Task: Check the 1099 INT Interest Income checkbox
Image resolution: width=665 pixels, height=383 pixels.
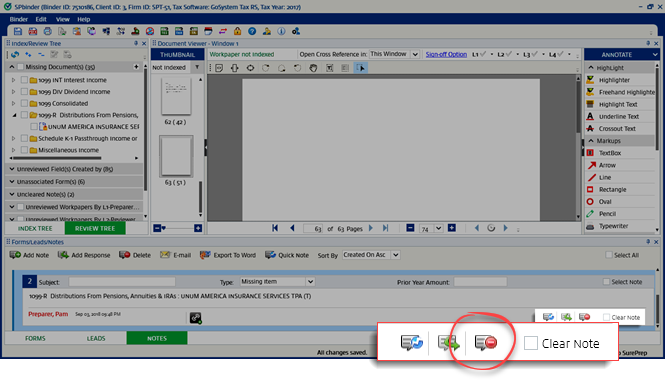Action: [x=24, y=80]
